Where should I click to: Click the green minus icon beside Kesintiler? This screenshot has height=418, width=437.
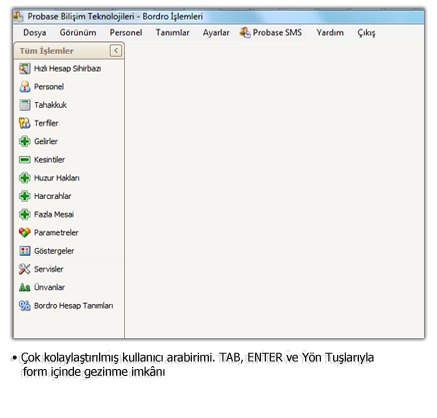(25, 160)
